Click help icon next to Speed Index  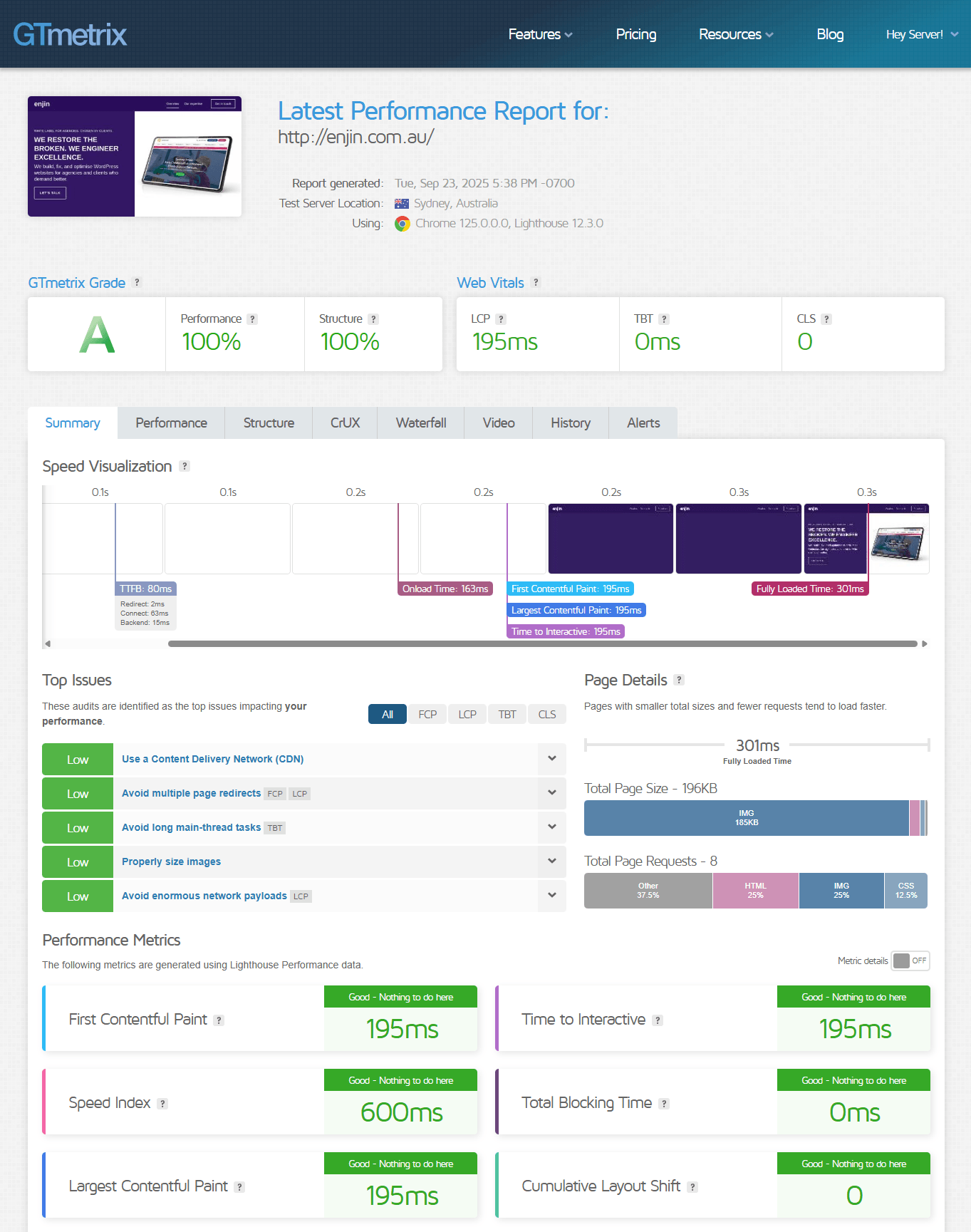(x=162, y=1104)
